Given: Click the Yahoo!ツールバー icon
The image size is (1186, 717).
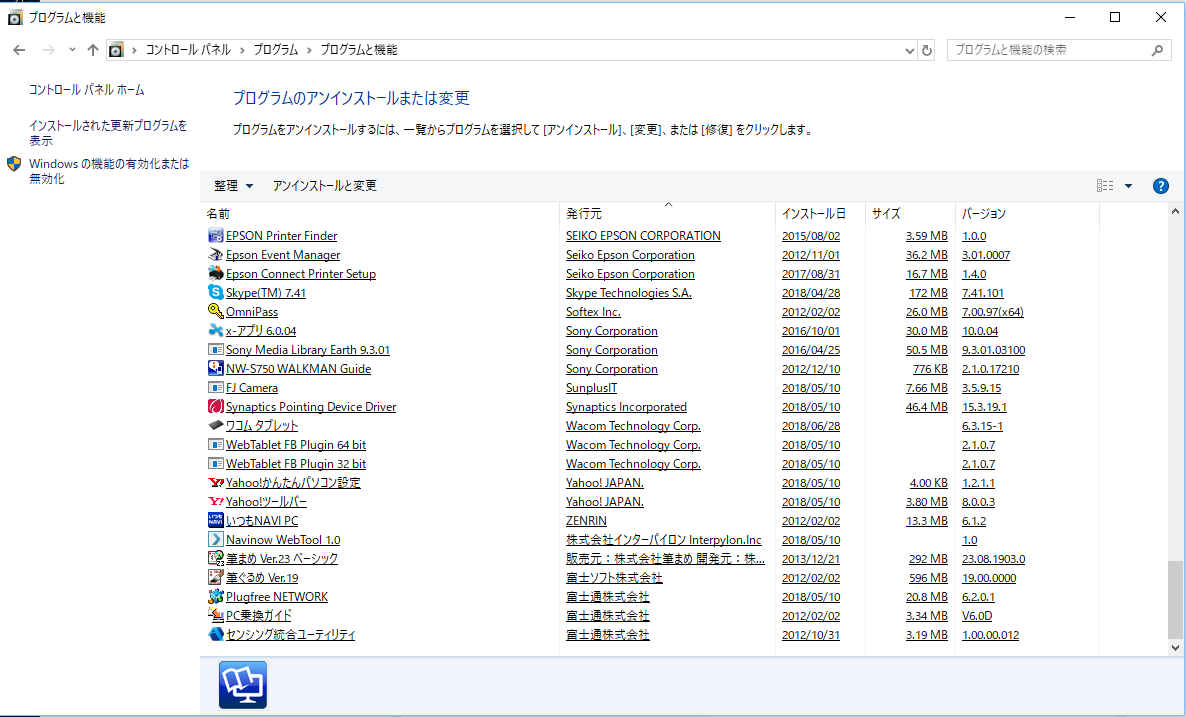Looking at the screenshot, I should click(215, 502).
